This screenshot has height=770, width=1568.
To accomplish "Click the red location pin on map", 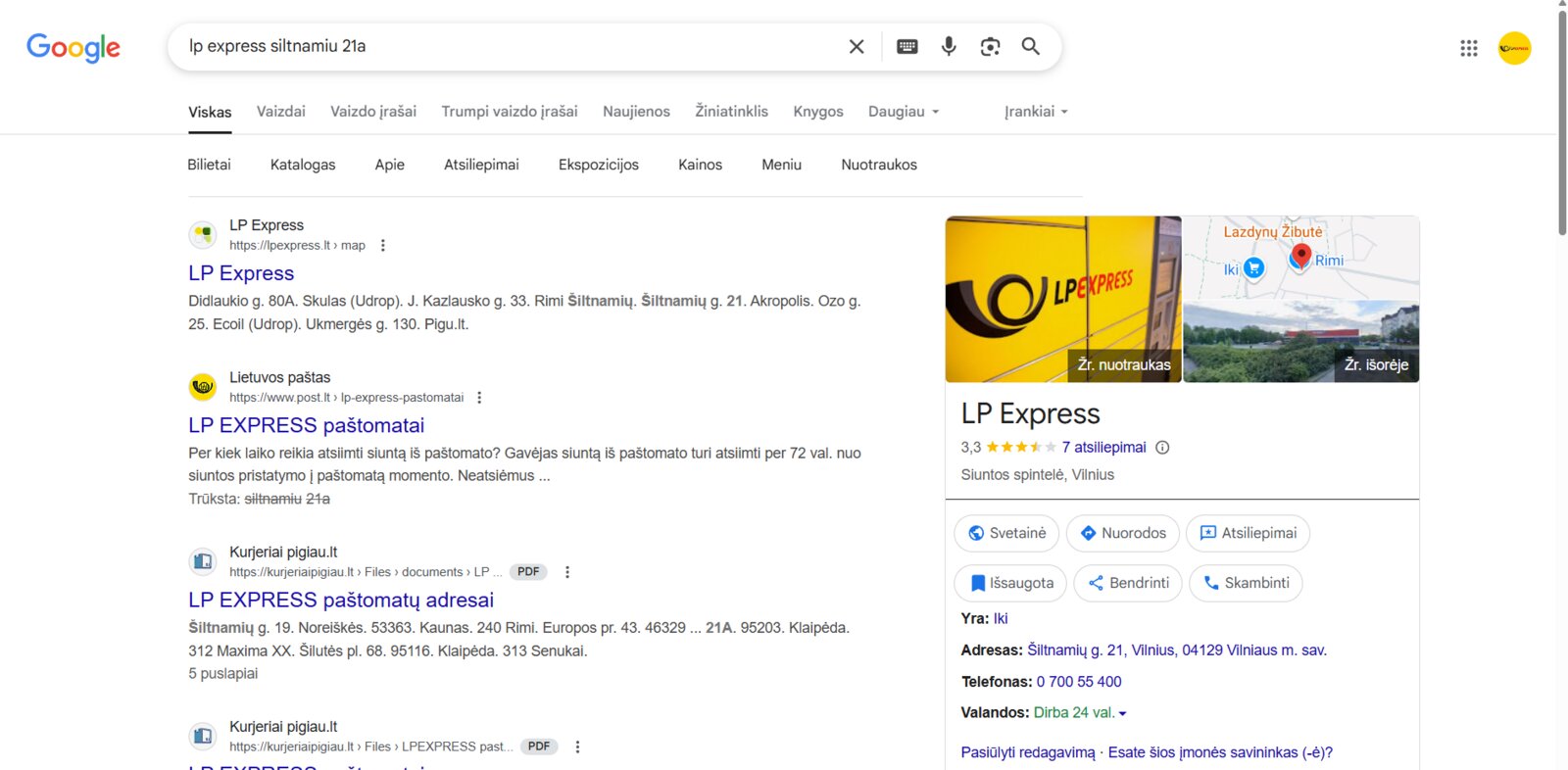I will tap(1300, 256).
